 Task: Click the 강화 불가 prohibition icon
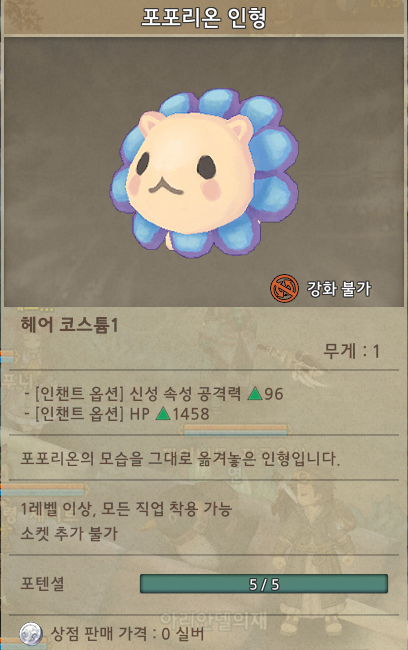[x=284, y=288]
